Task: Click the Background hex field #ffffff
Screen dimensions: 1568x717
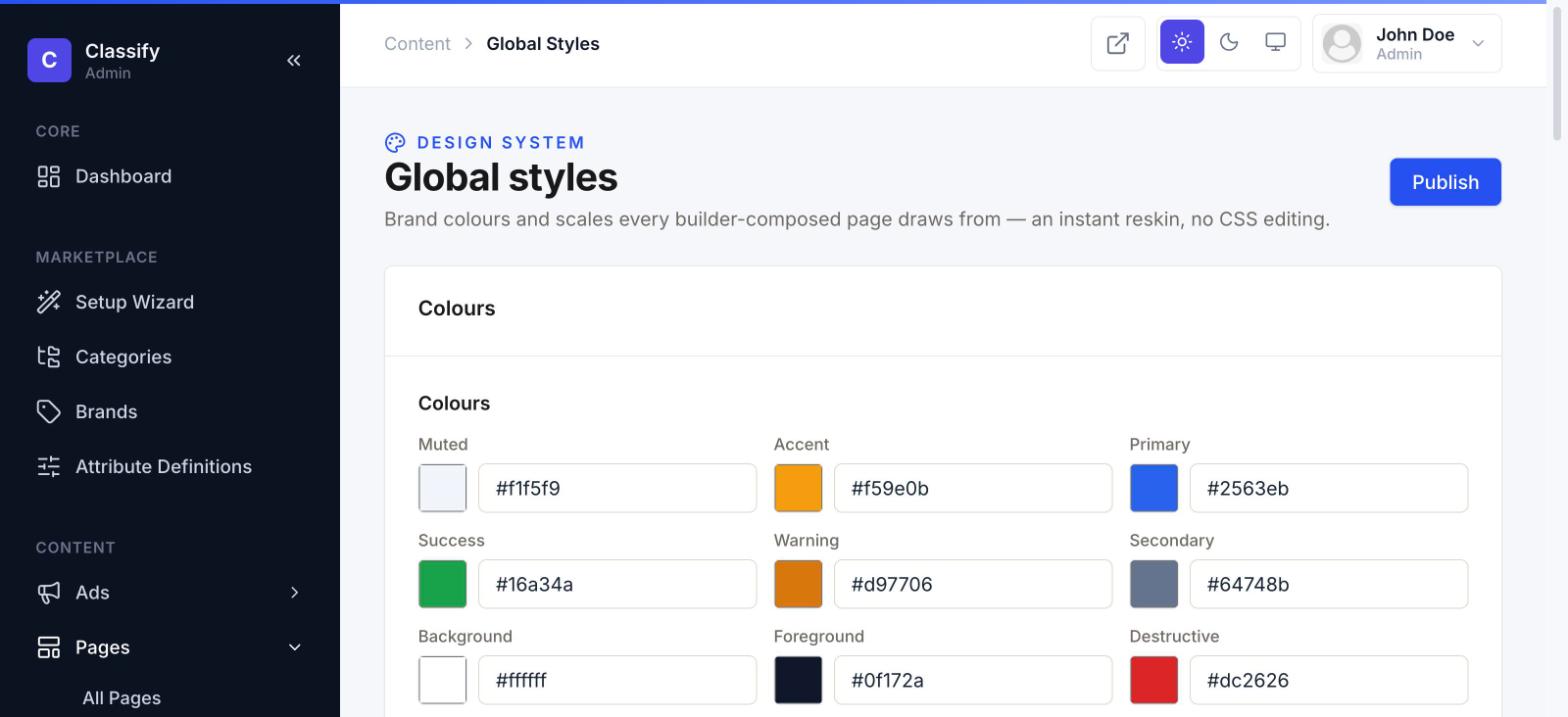Action: [617, 680]
